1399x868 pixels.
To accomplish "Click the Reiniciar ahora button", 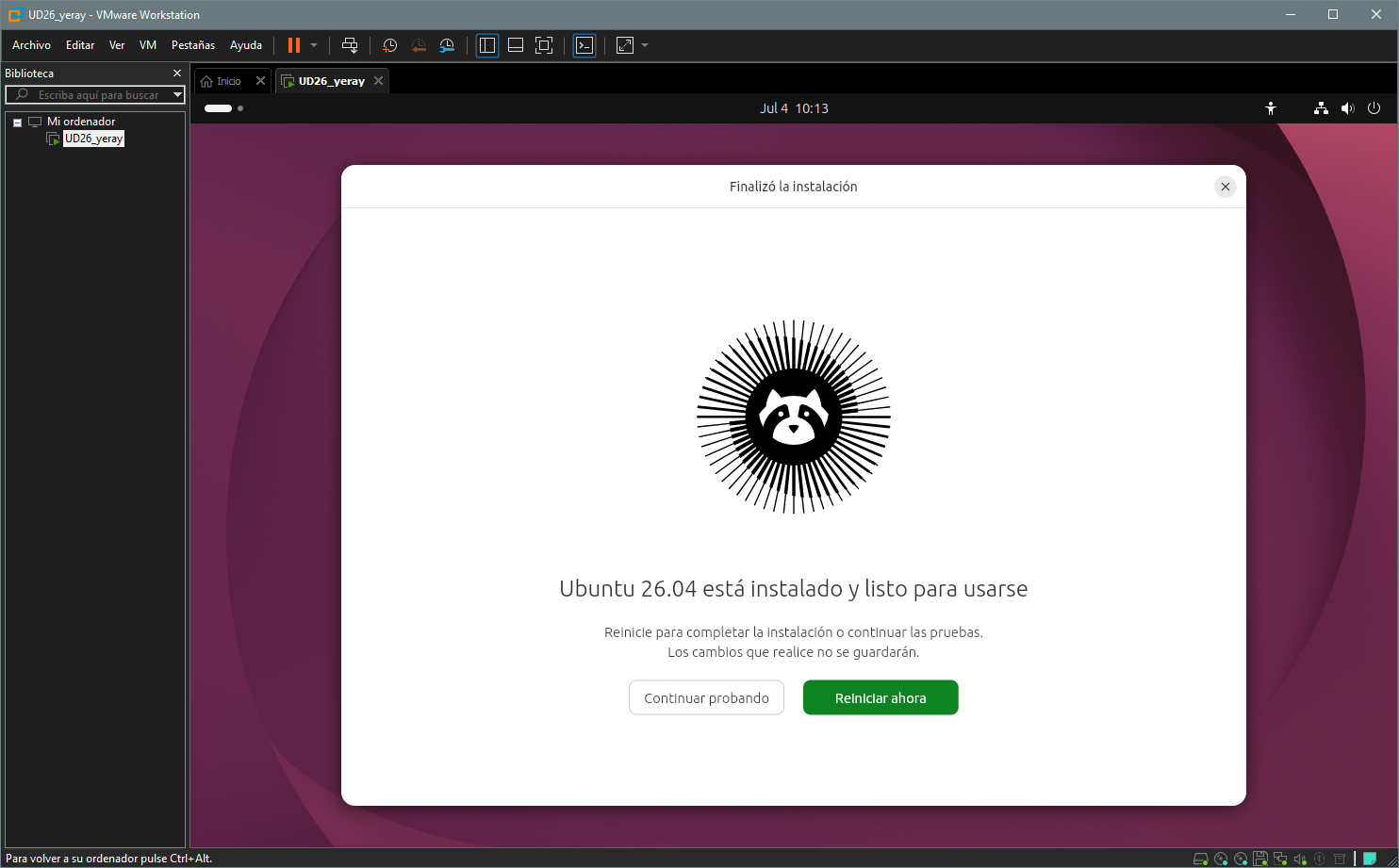I will 881,698.
